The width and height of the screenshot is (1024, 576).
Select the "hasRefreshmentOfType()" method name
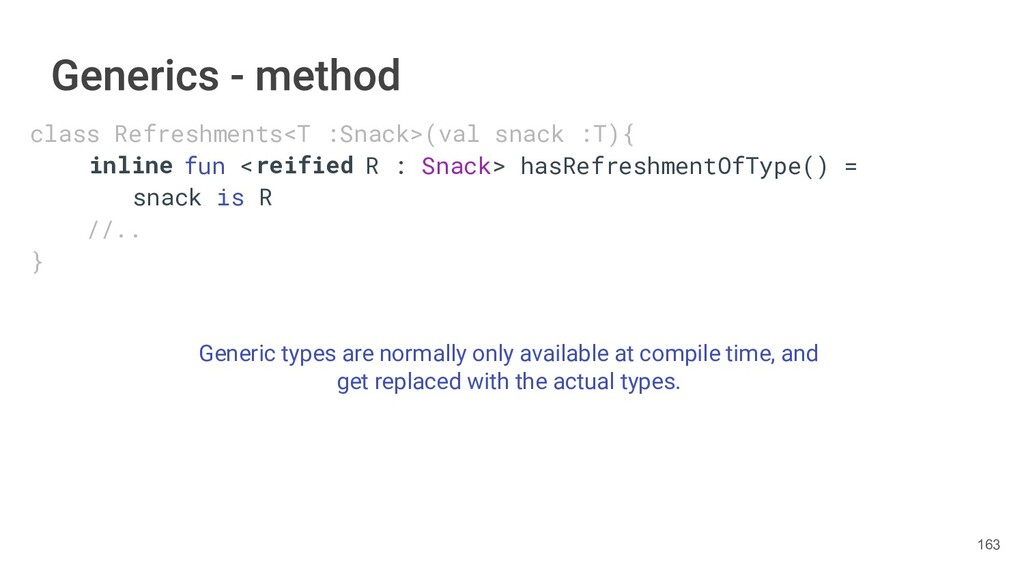[x=673, y=165]
